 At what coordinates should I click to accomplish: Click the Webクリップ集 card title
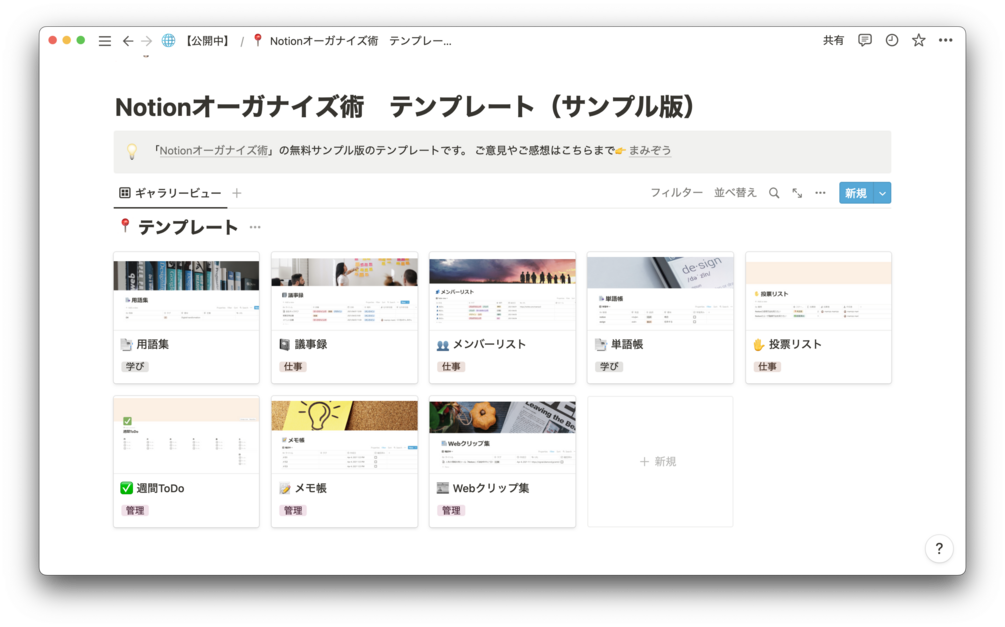click(x=491, y=489)
